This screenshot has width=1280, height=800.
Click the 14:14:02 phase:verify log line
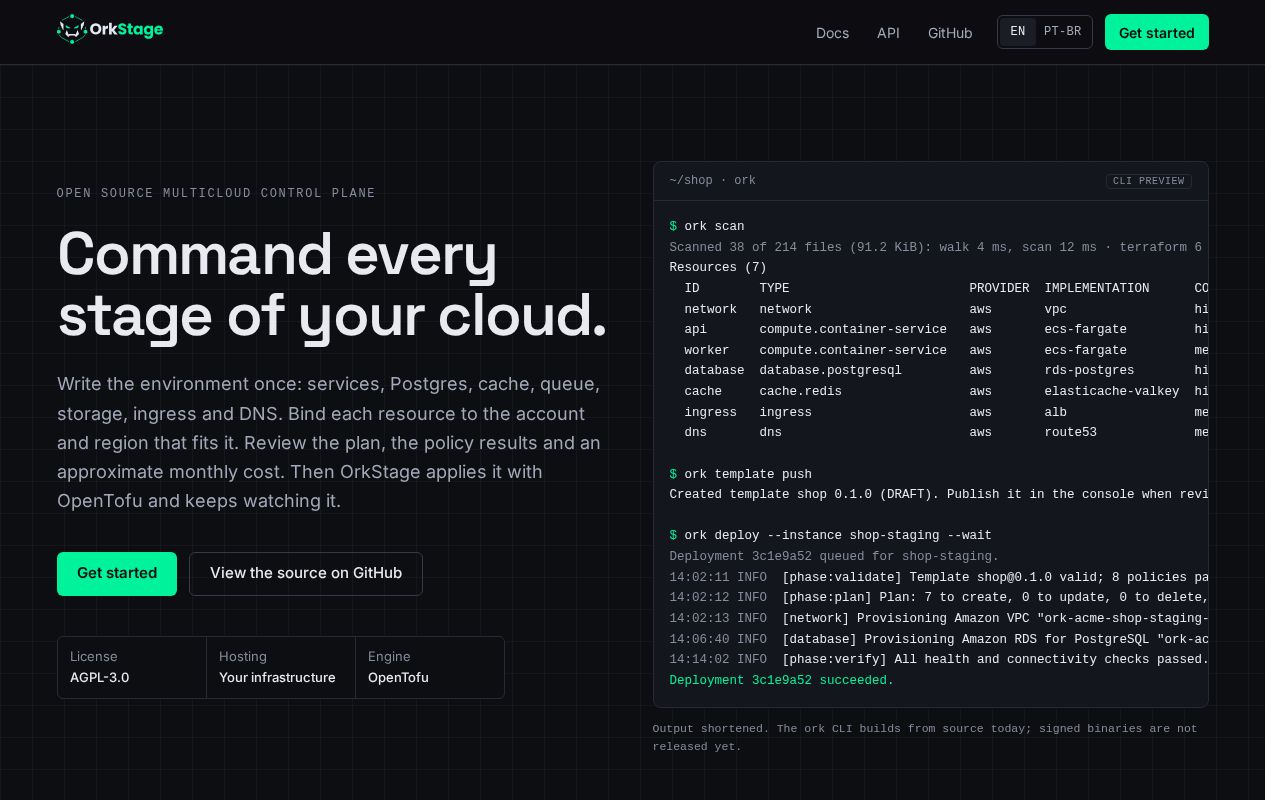(x=938, y=660)
